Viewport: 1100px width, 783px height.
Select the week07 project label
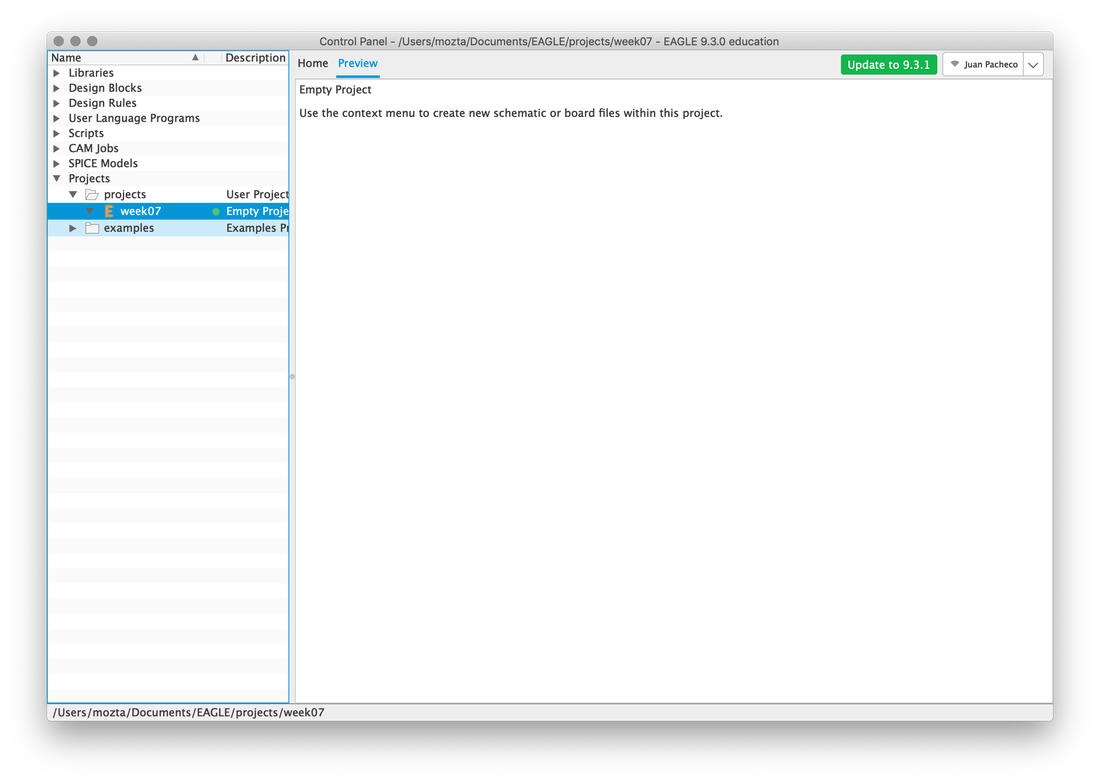[x=140, y=211]
